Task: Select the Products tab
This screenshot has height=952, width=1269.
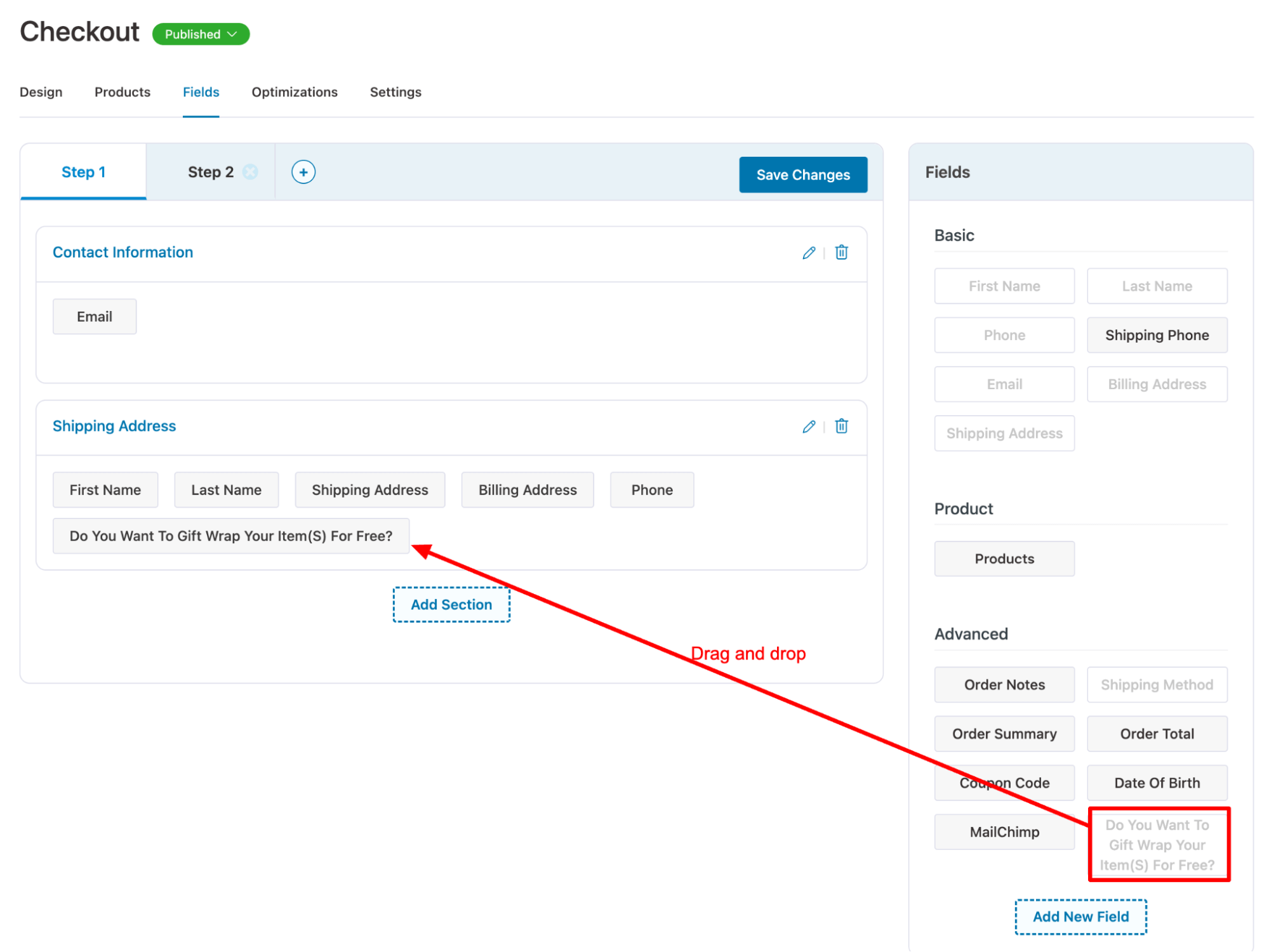Action: tap(122, 92)
